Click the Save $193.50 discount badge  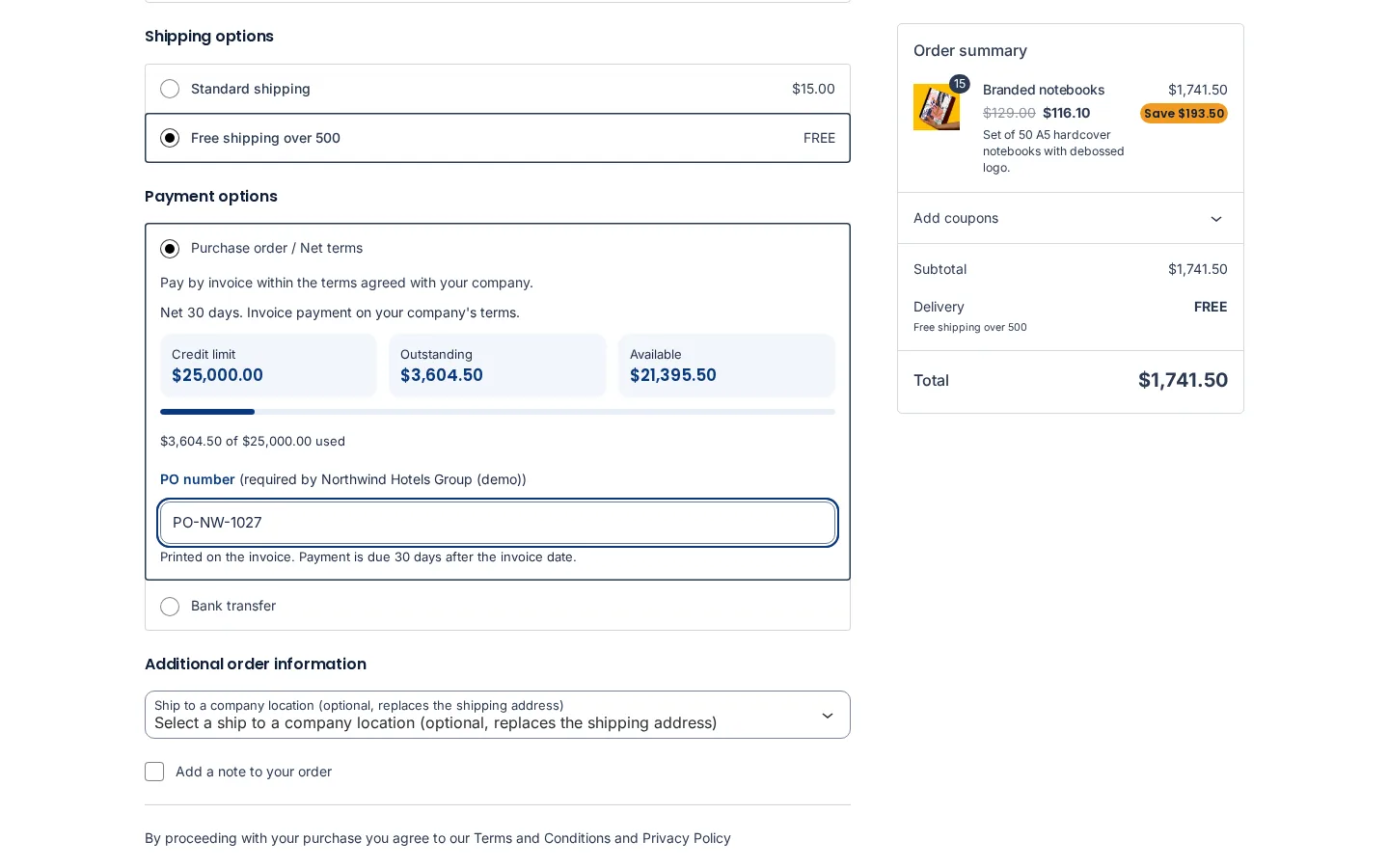pyautogui.click(x=1184, y=114)
